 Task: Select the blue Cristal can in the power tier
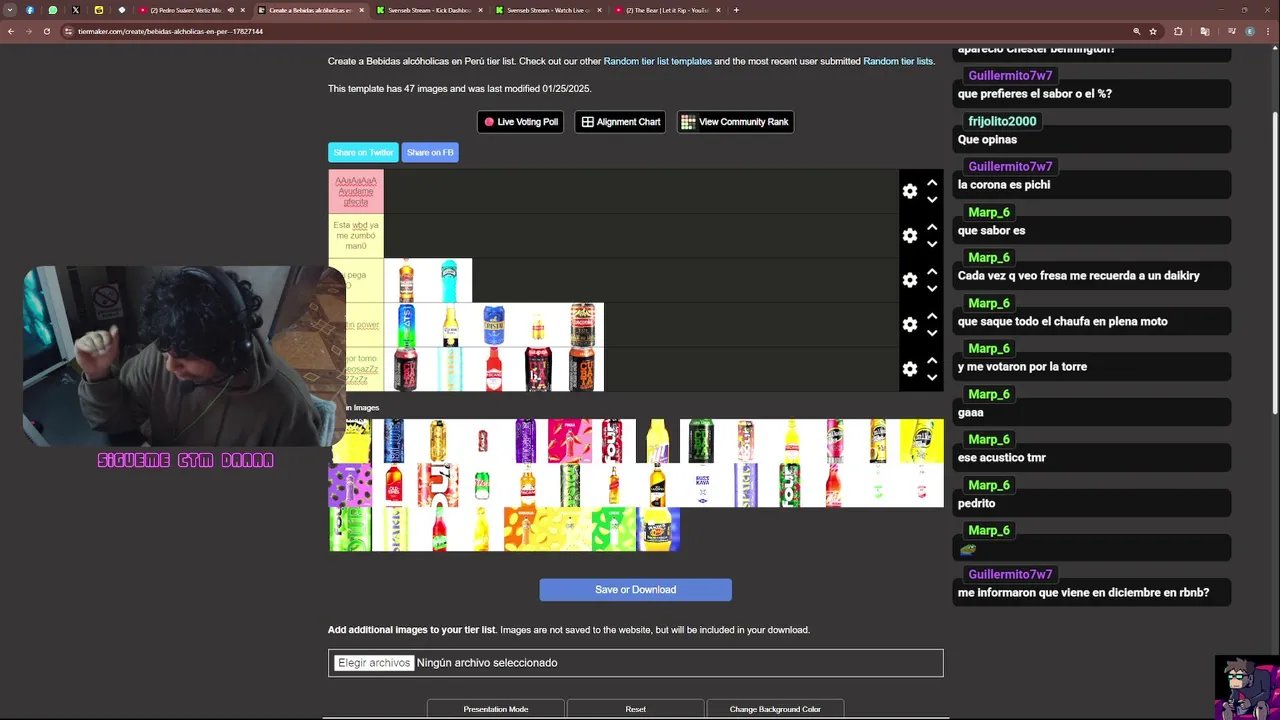coord(494,325)
